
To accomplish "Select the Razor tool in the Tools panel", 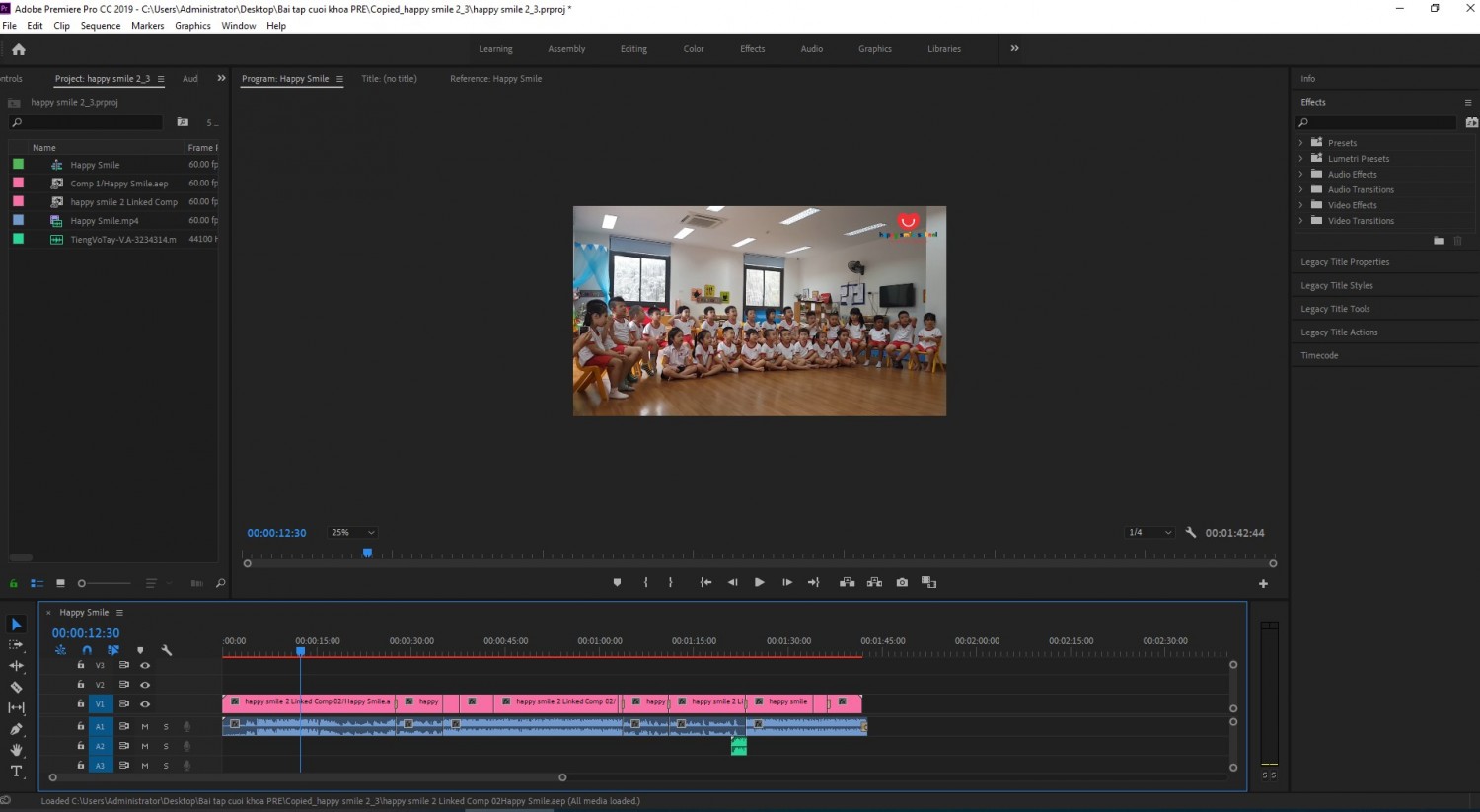I will [16, 687].
